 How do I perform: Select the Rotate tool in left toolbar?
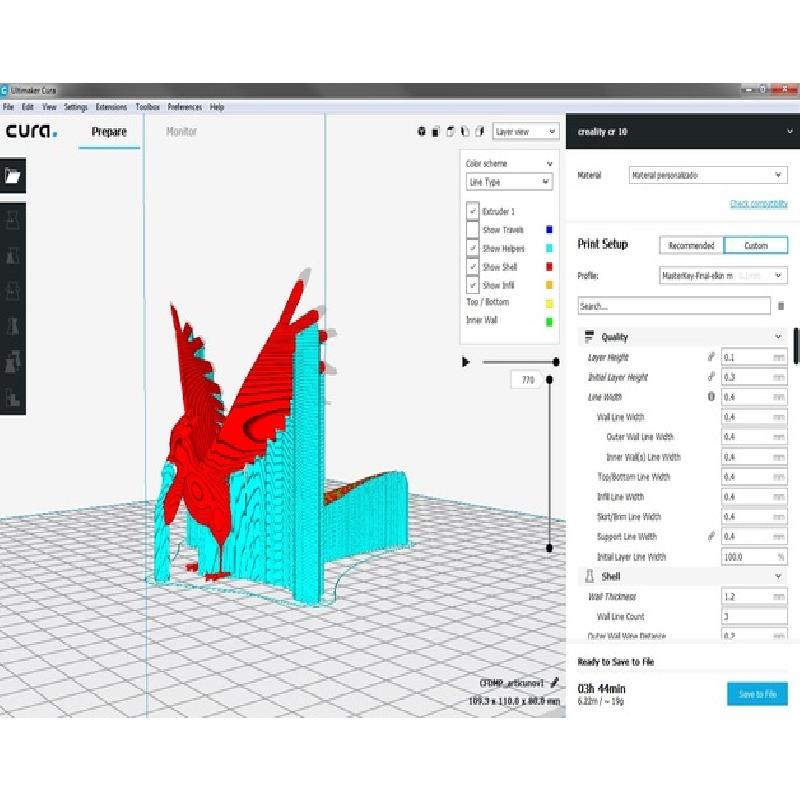13,290
